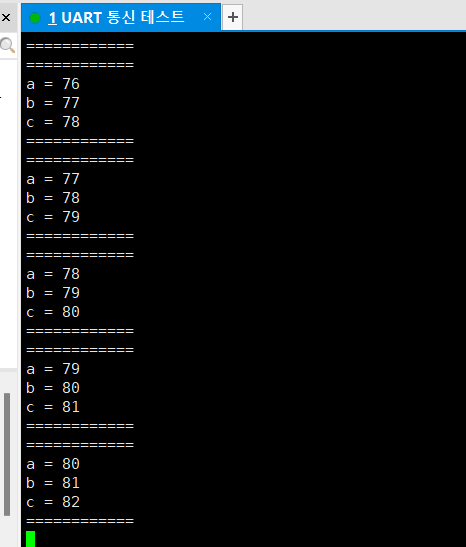Viewport: 466px width, 547px height.
Task: Click the terminal line reading c = 80
Action: 53,312
